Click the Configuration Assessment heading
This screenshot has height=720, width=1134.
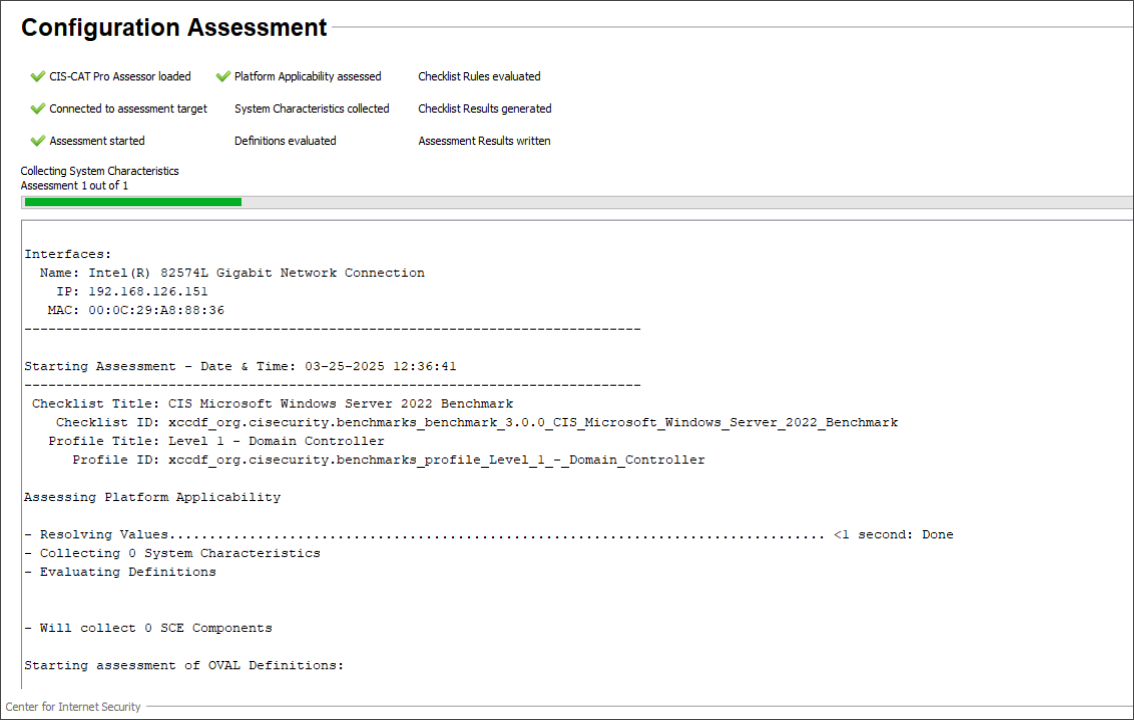click(174, 28)
